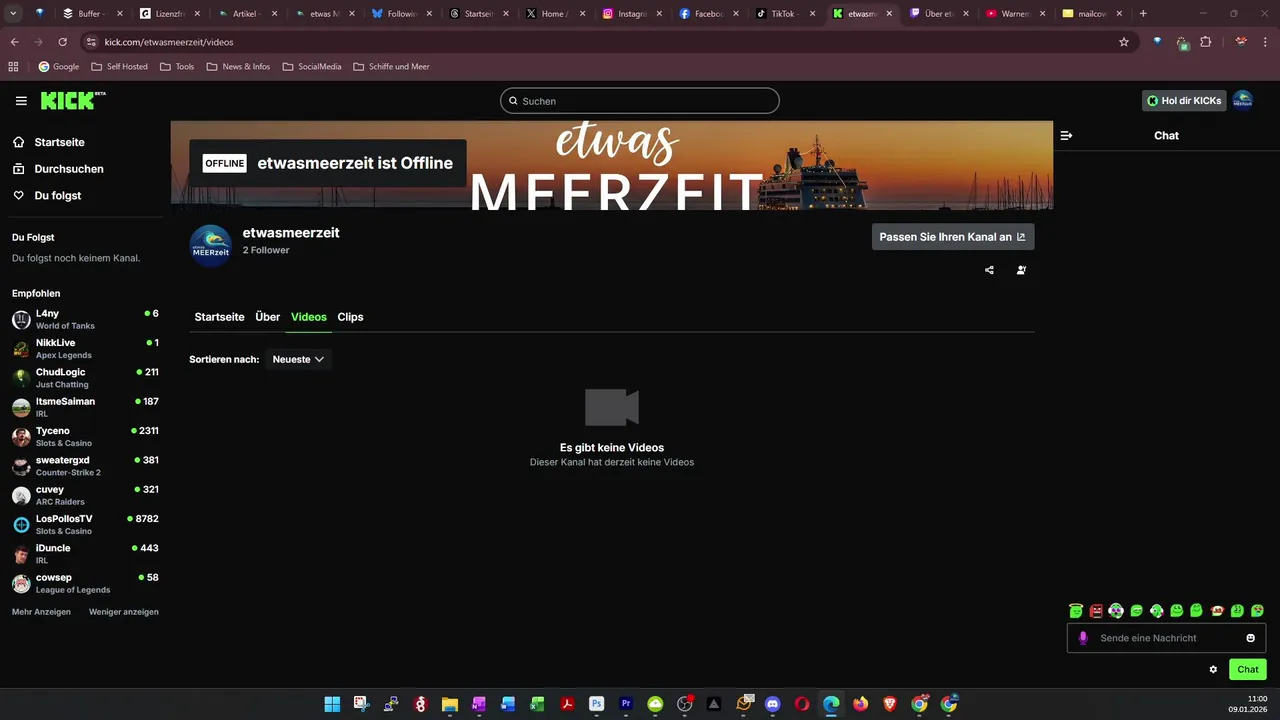The image size is (1280, 720).
Task: Click the search box to search Kick
Action: [639, 101]
